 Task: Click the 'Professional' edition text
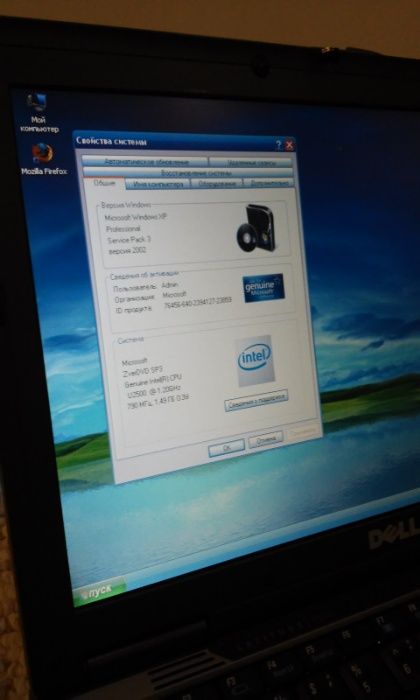coord(123,229)
